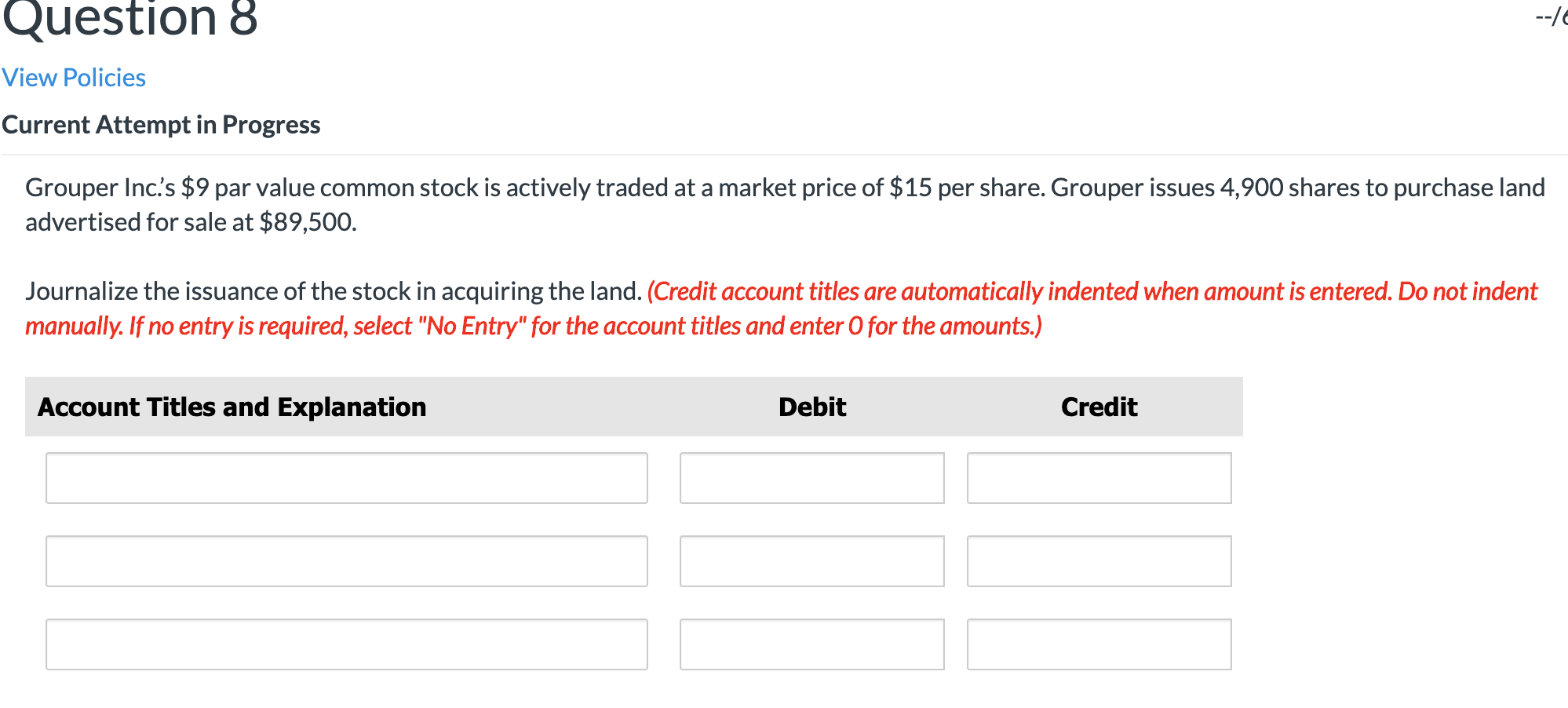Click the Account Titles and Explanation header
1568x708 pixels.
232,407
